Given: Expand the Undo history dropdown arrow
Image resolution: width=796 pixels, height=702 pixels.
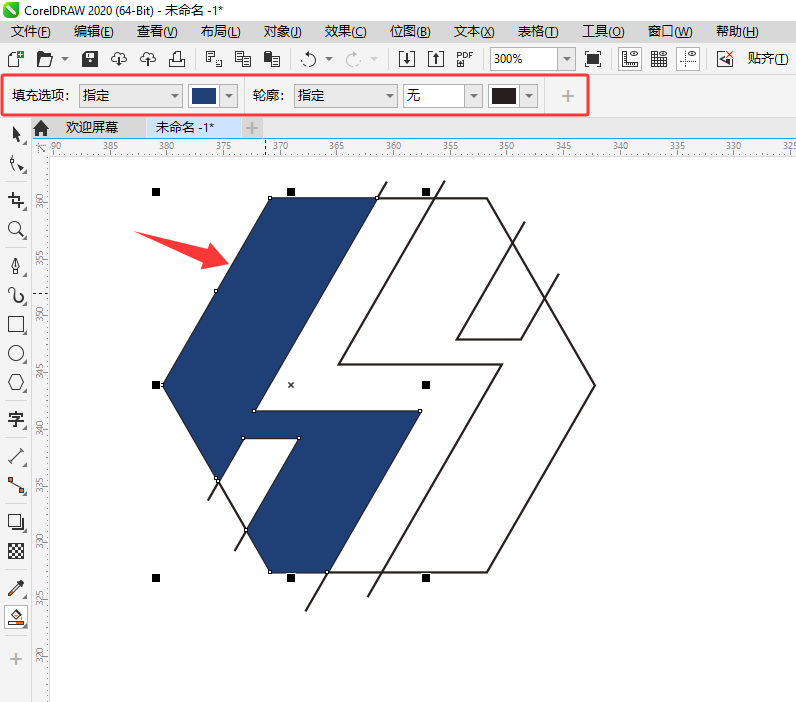Looking at the screenshot, I should (x=329, y=59).
